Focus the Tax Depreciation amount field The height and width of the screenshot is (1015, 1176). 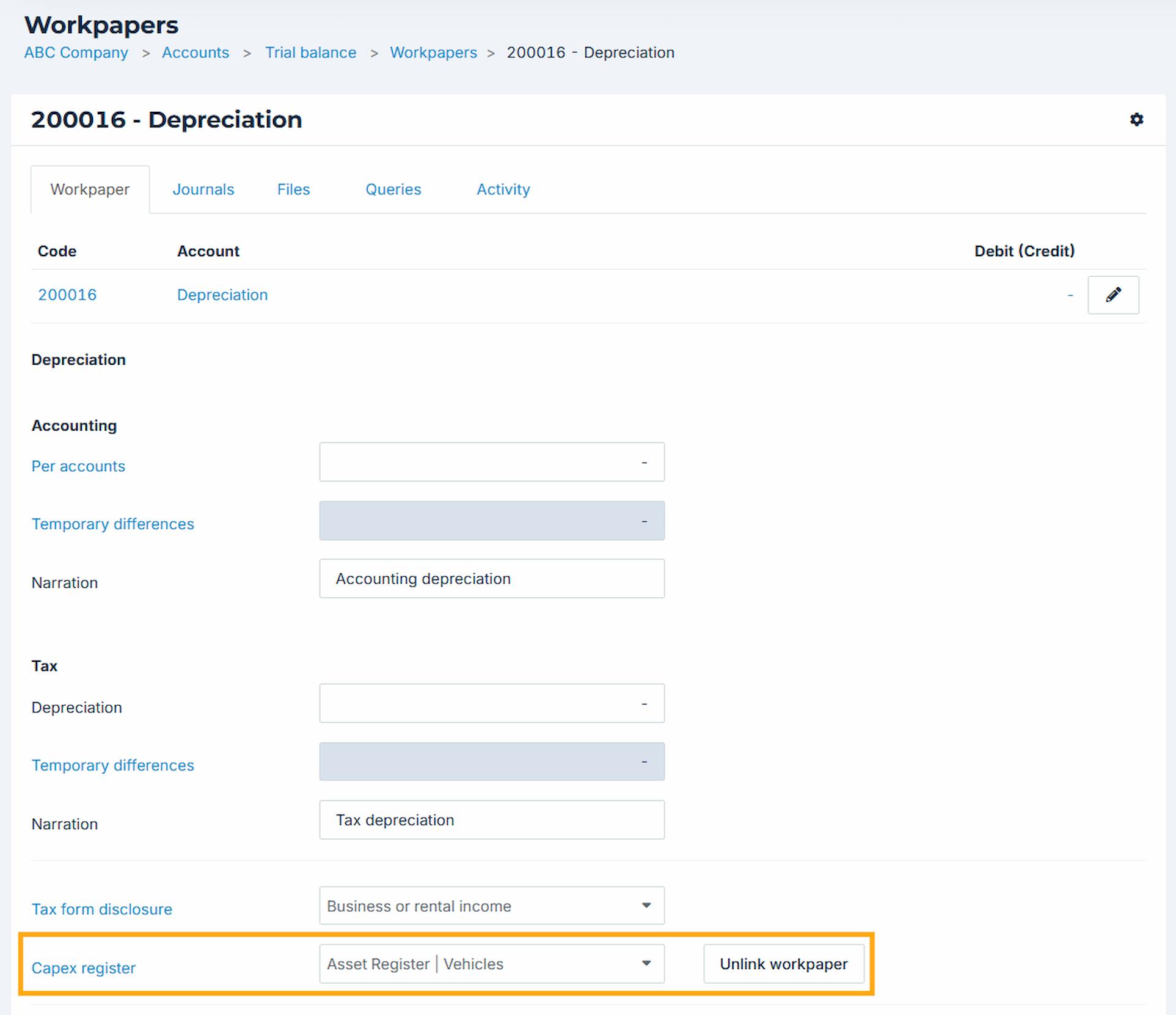pyautogui.click(x=491, y=703)
